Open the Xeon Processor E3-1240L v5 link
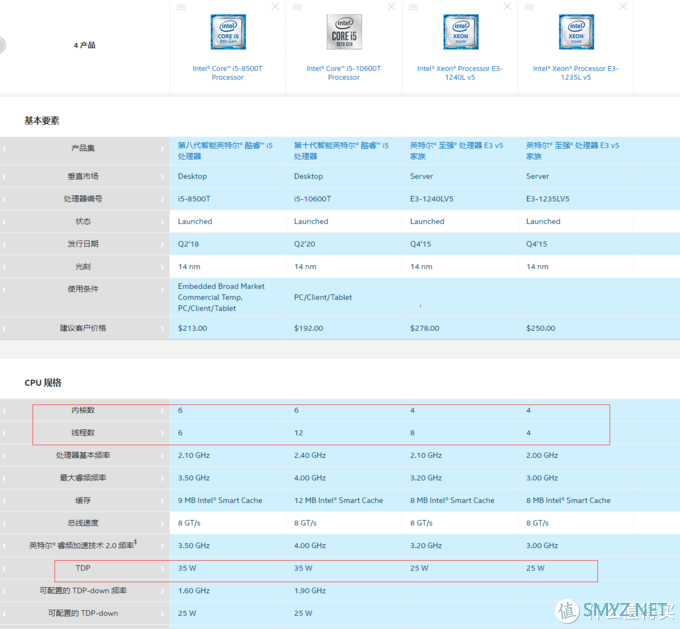 [x=460, y=73]
